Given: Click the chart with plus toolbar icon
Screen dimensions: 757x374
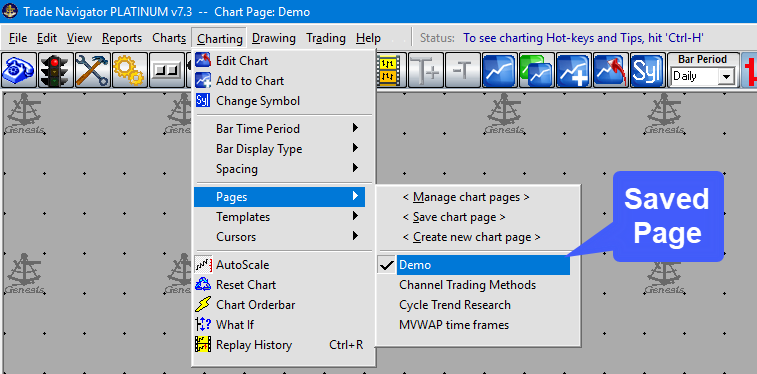Looking at the screenshot, I should tap(574, 70).
